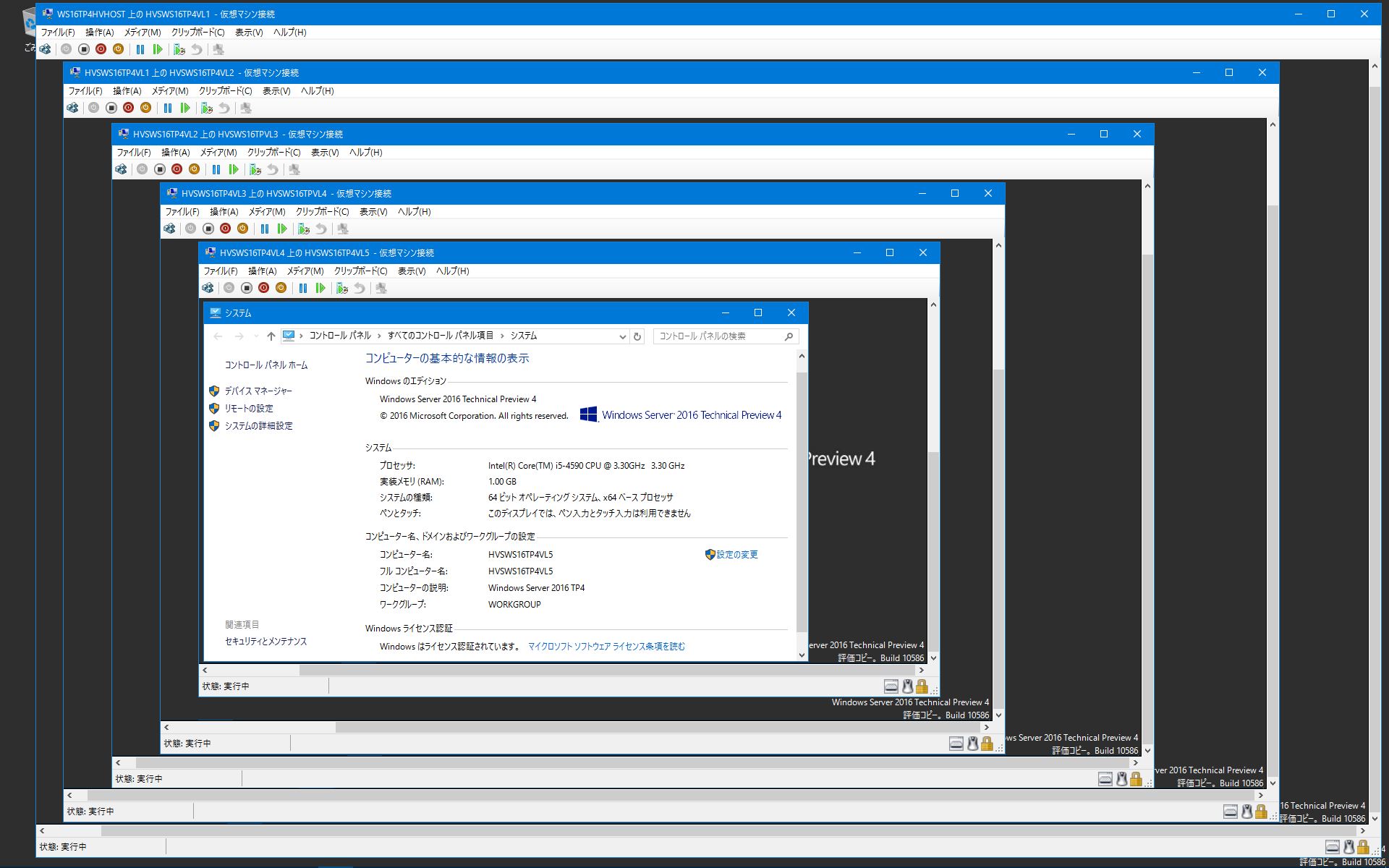
Task: Revert the HVSWS16TP4VL1 VM via the undo icon
Action: click(x=197, y=49)
